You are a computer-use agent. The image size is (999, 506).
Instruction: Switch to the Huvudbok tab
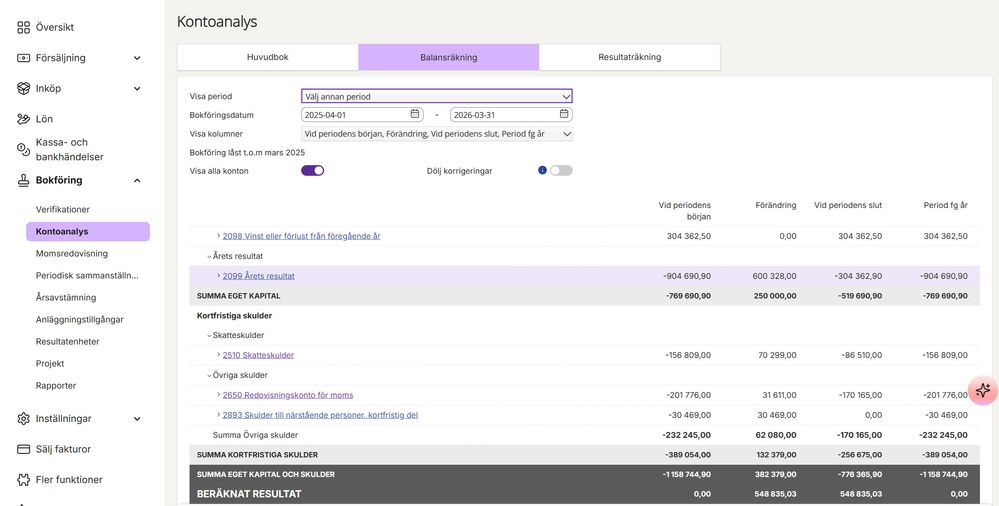268,57
